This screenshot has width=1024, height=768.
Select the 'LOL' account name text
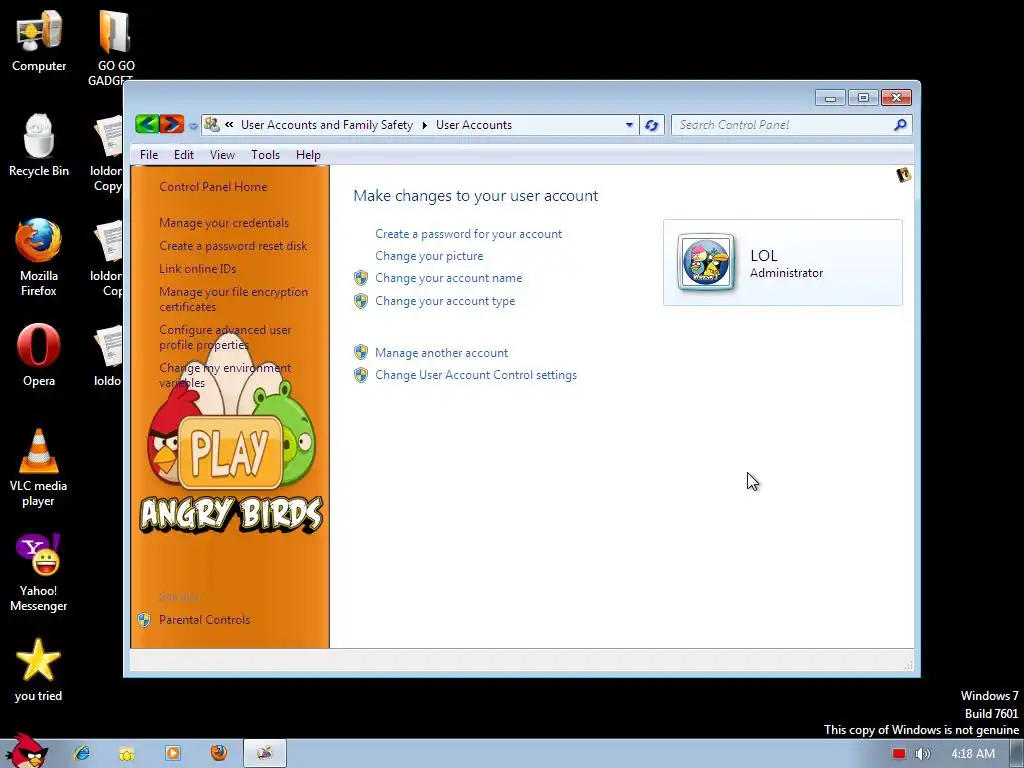pyautogui.click(x=763, y=255)
